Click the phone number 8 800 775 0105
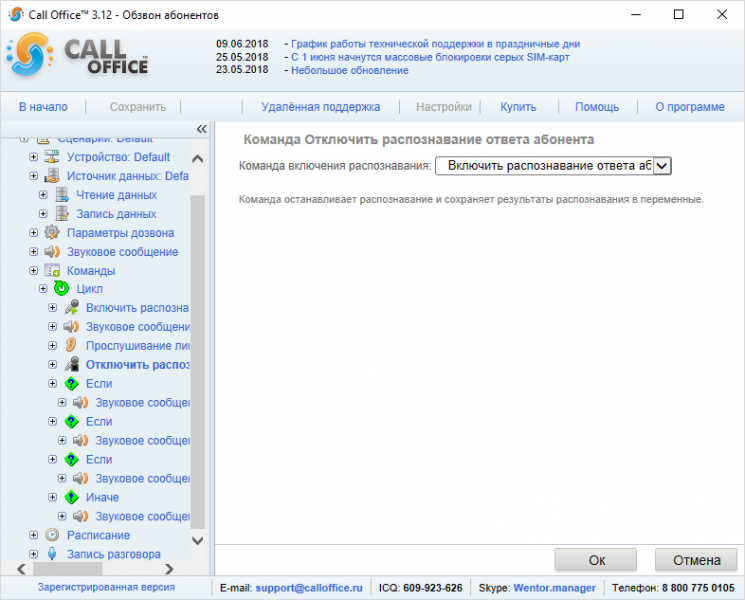745x600 pixels. 698,588
